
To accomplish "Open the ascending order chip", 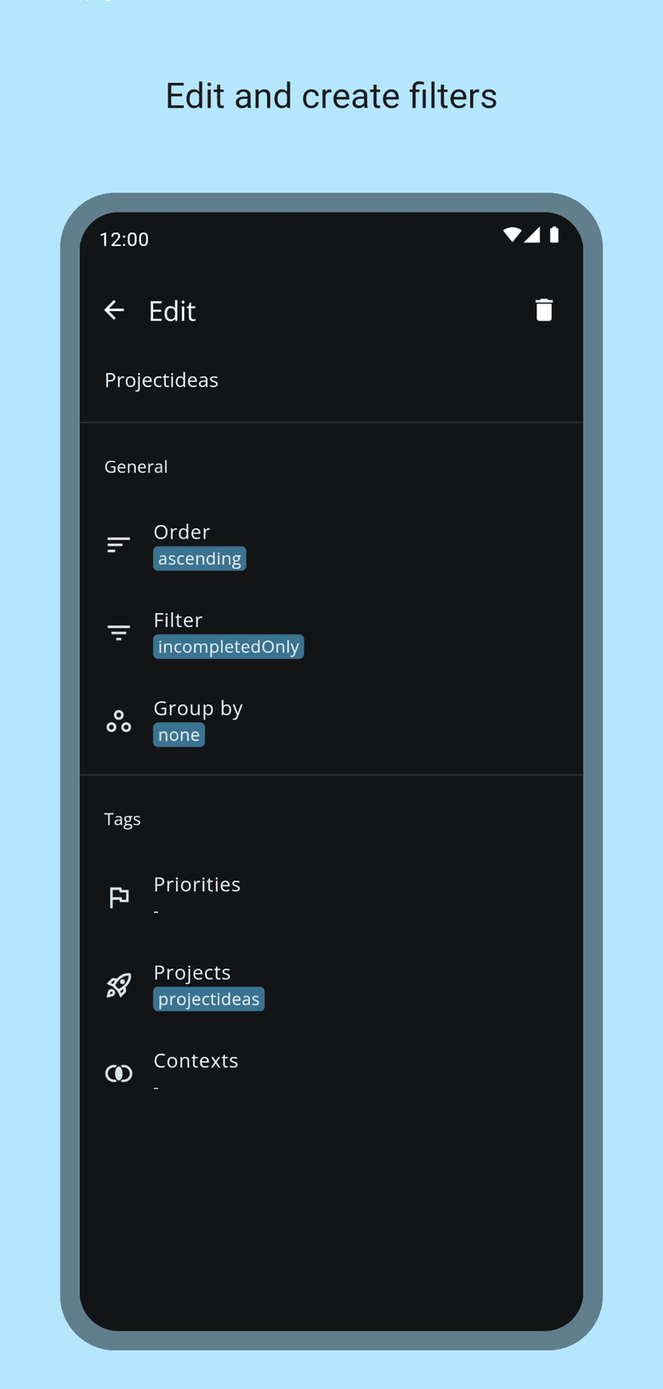I will pos(199,558).
